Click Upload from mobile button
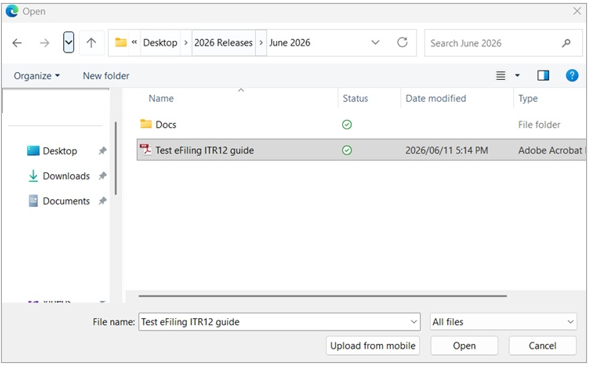 click(373, 346)
